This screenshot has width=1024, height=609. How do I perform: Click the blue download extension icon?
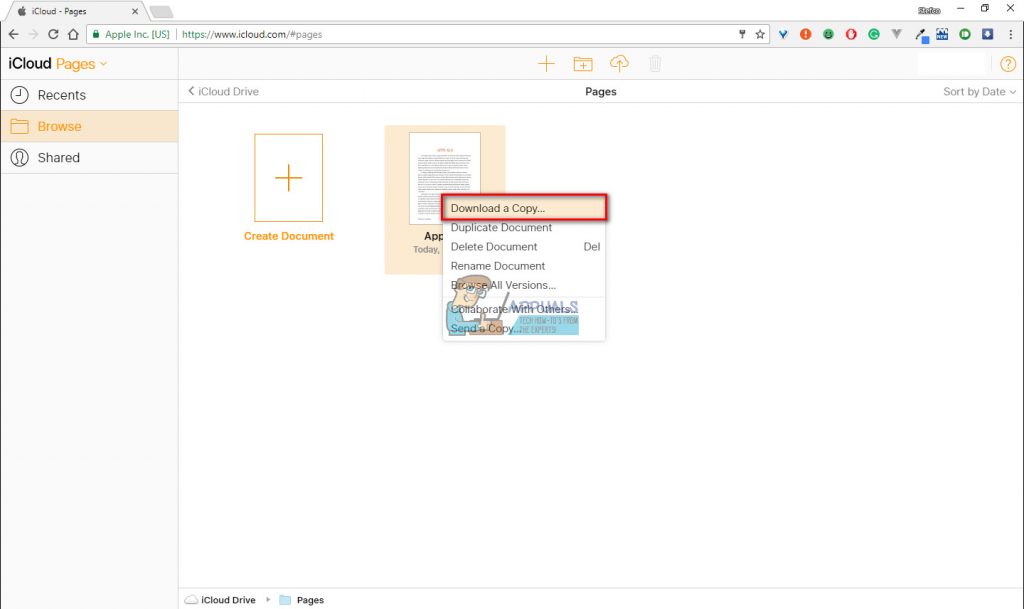point(987,34)
